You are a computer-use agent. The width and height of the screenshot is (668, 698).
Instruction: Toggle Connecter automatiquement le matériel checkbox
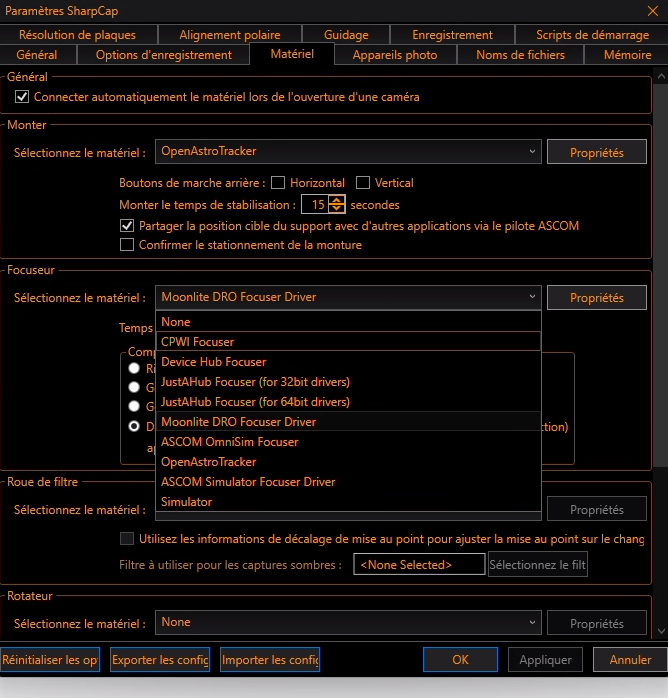22,97
